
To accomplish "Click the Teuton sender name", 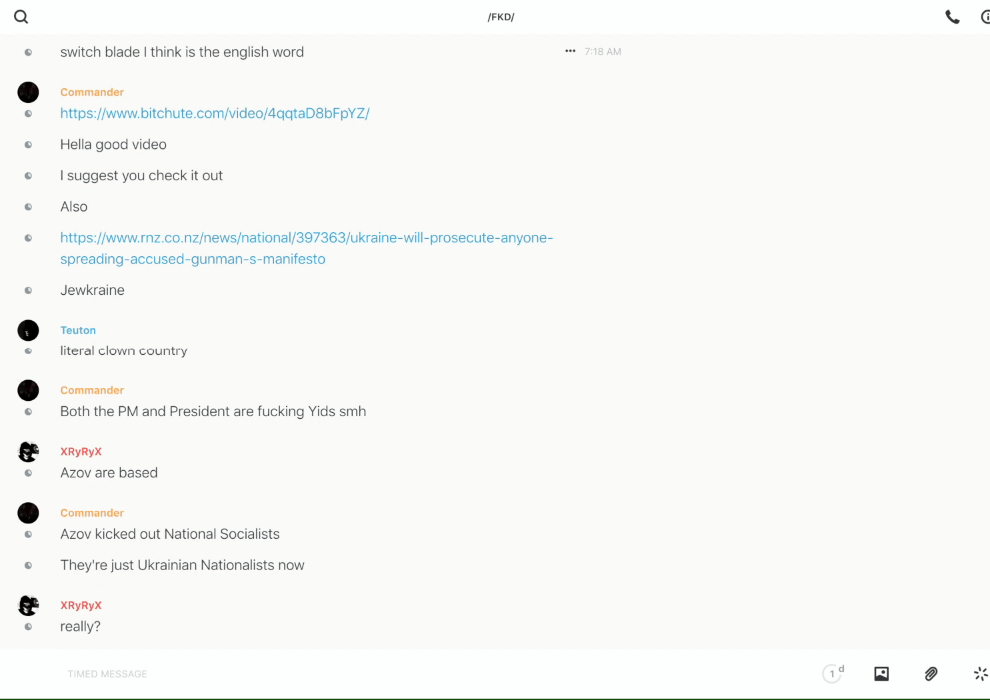I will point(78,330).
